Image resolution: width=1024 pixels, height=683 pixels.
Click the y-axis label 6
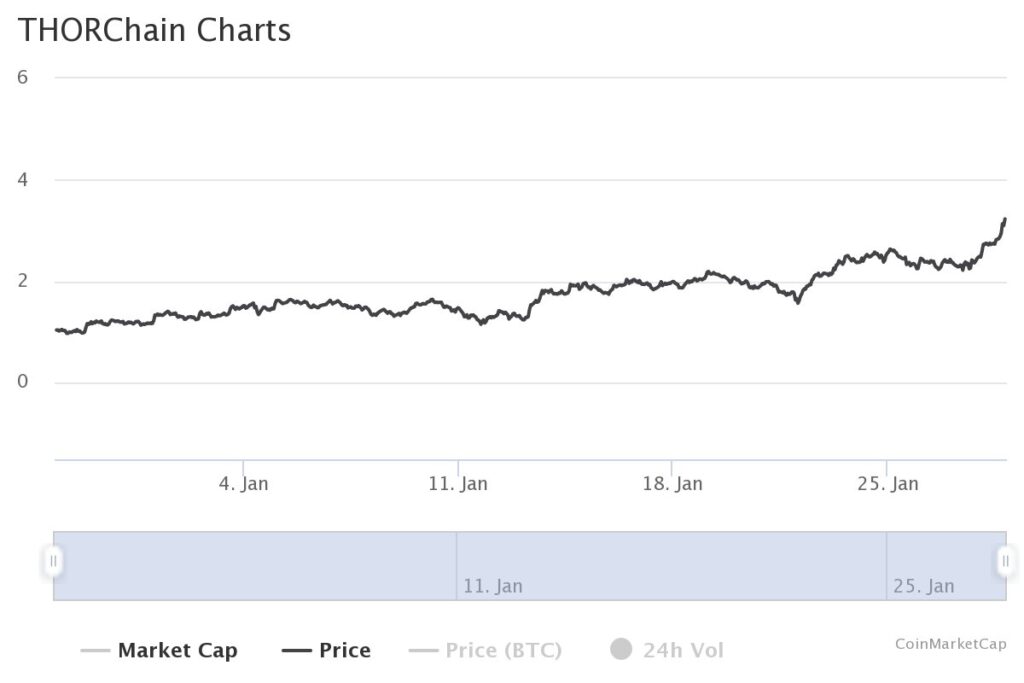pyautogui.click(x=22, y=78)
